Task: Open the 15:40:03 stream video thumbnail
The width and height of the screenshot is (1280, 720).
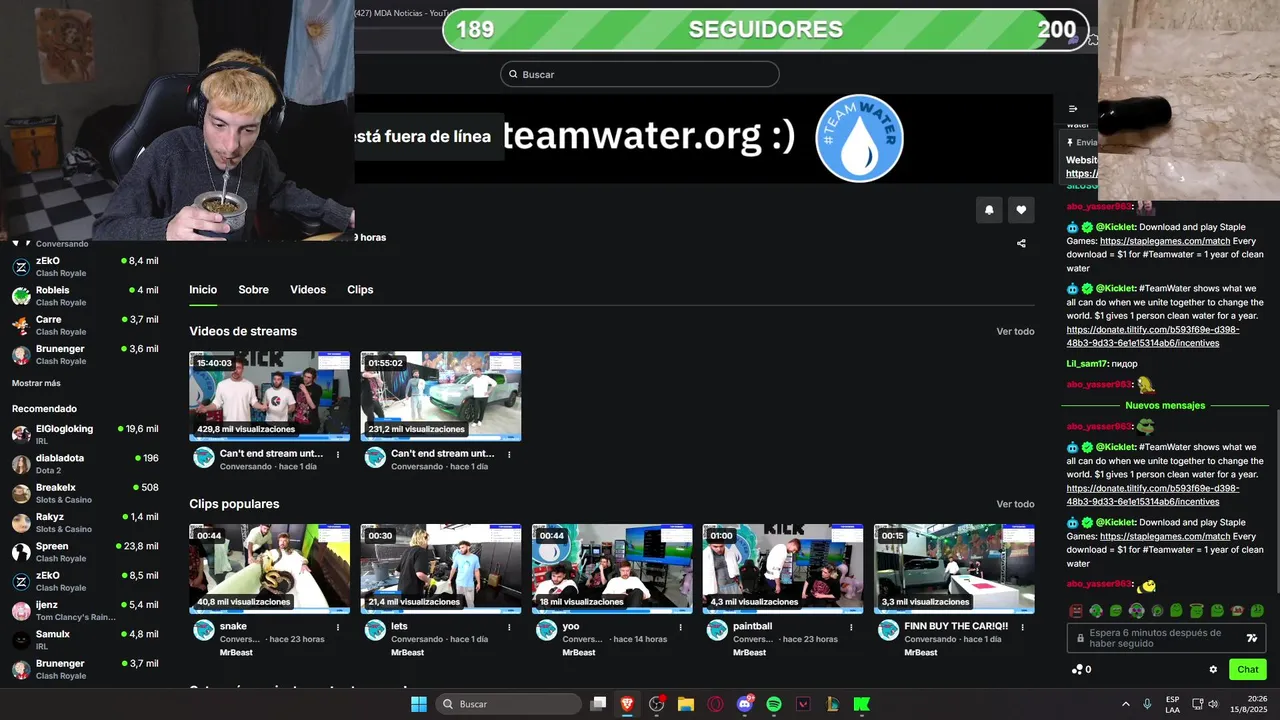Action: point(270,396)
